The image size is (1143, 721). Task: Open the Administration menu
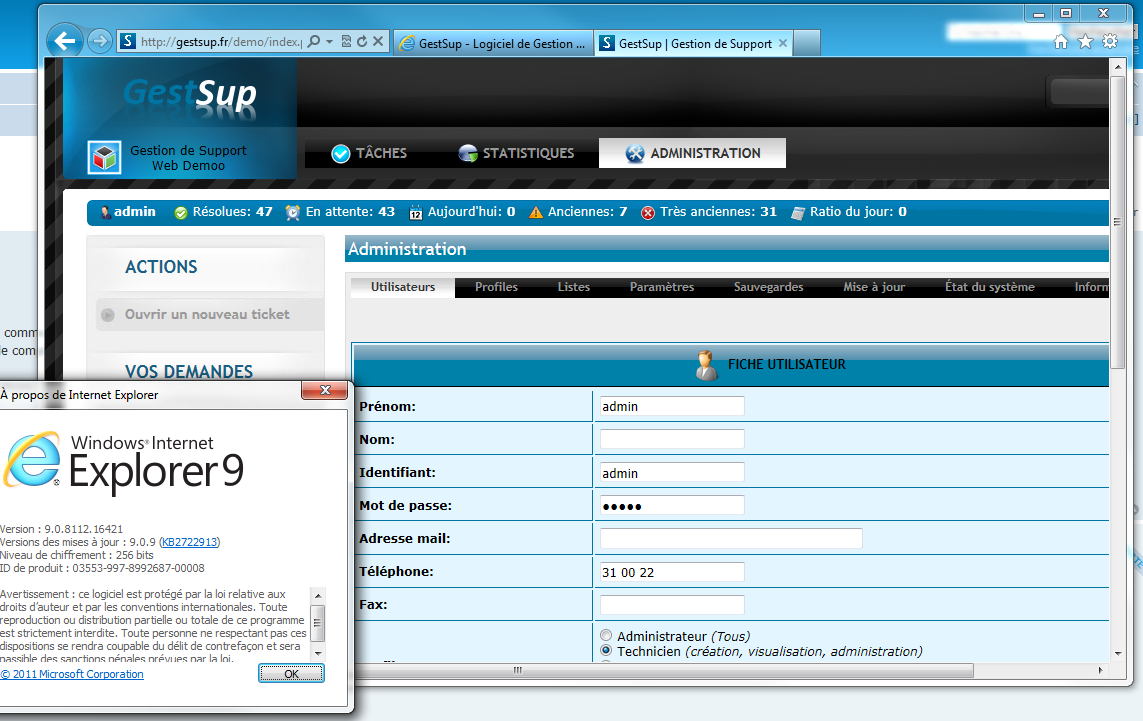[x=693, y=153]
